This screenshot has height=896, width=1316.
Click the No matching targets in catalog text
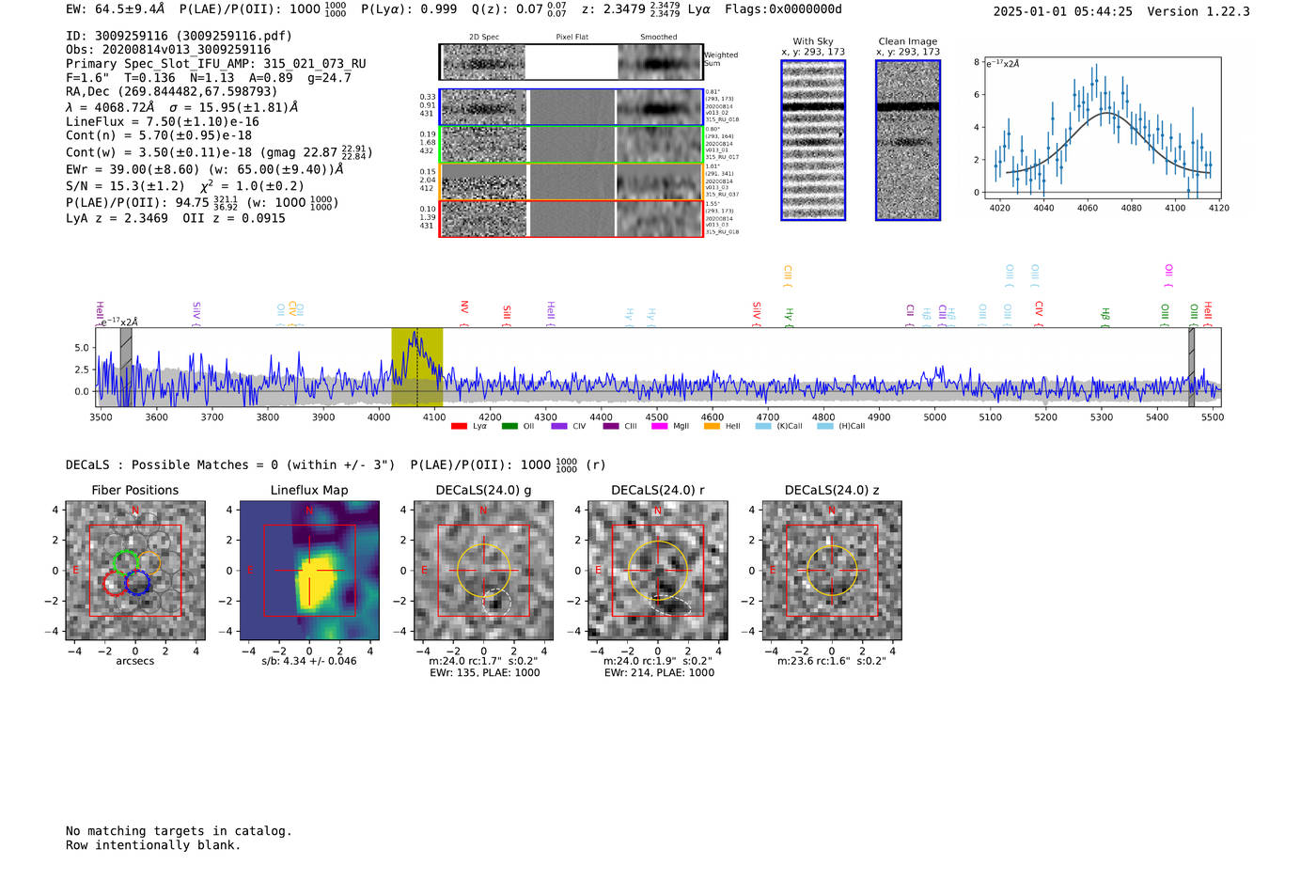pyautogui.click(x=179, y=831)
